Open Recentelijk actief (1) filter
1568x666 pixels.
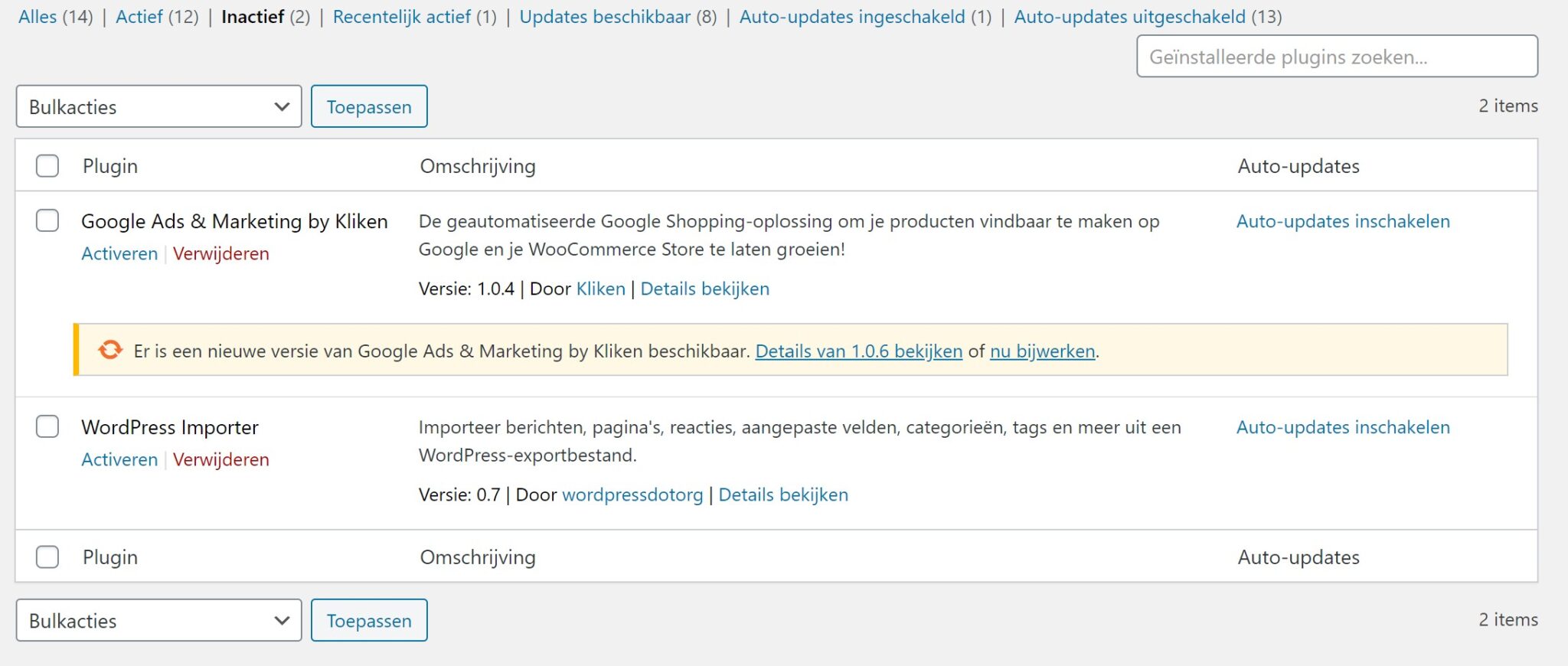click(414, 17)
